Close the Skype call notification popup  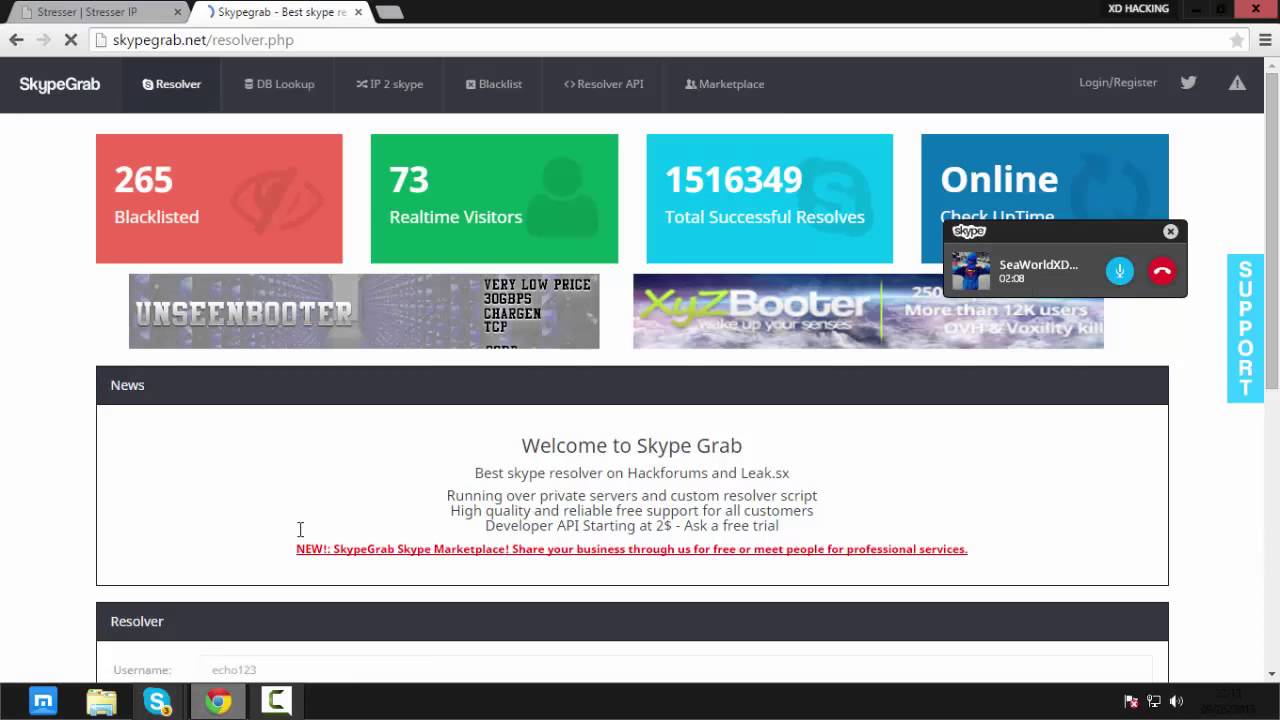point(1170,231)
